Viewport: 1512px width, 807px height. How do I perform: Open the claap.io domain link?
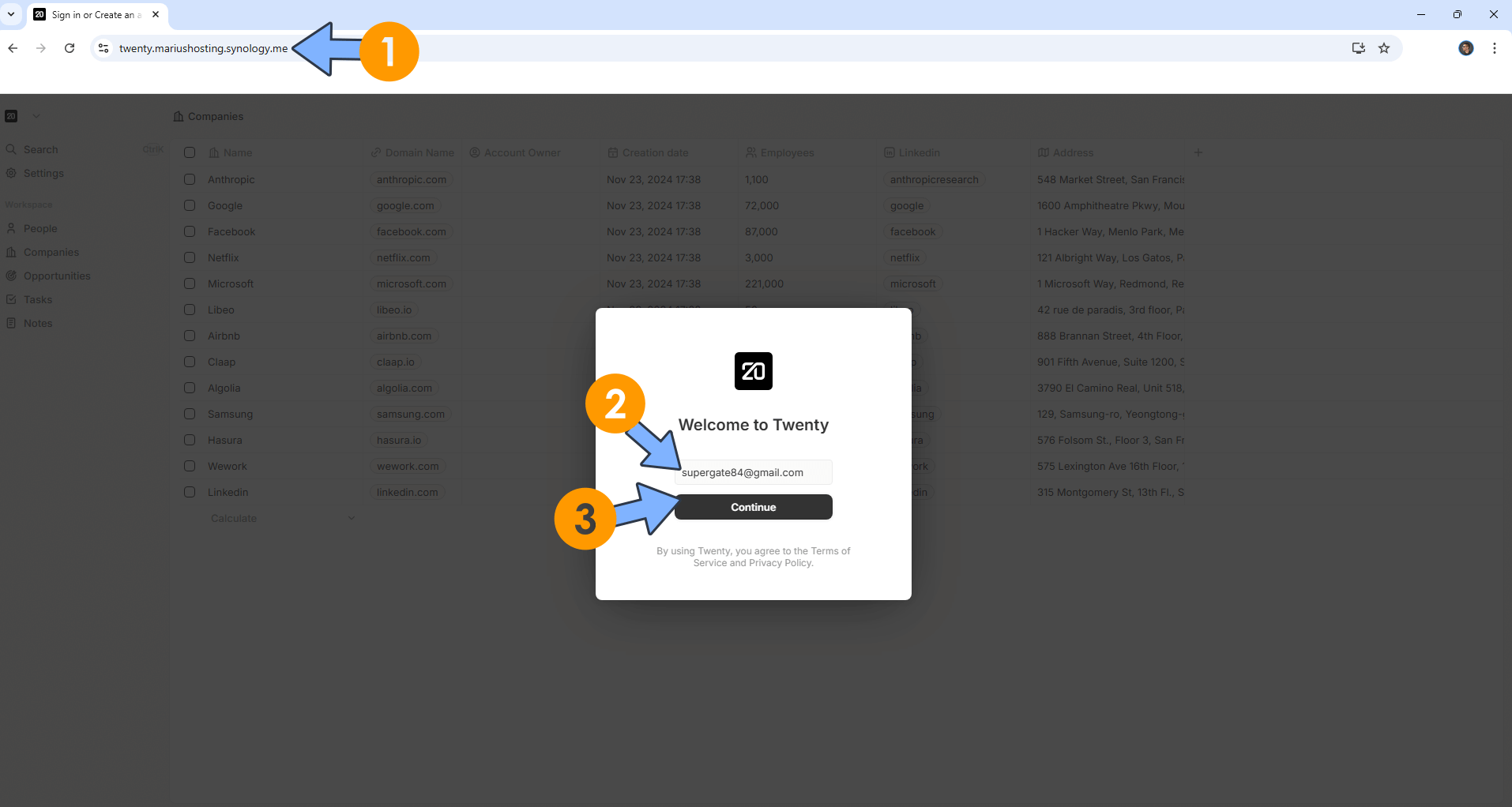396,362
